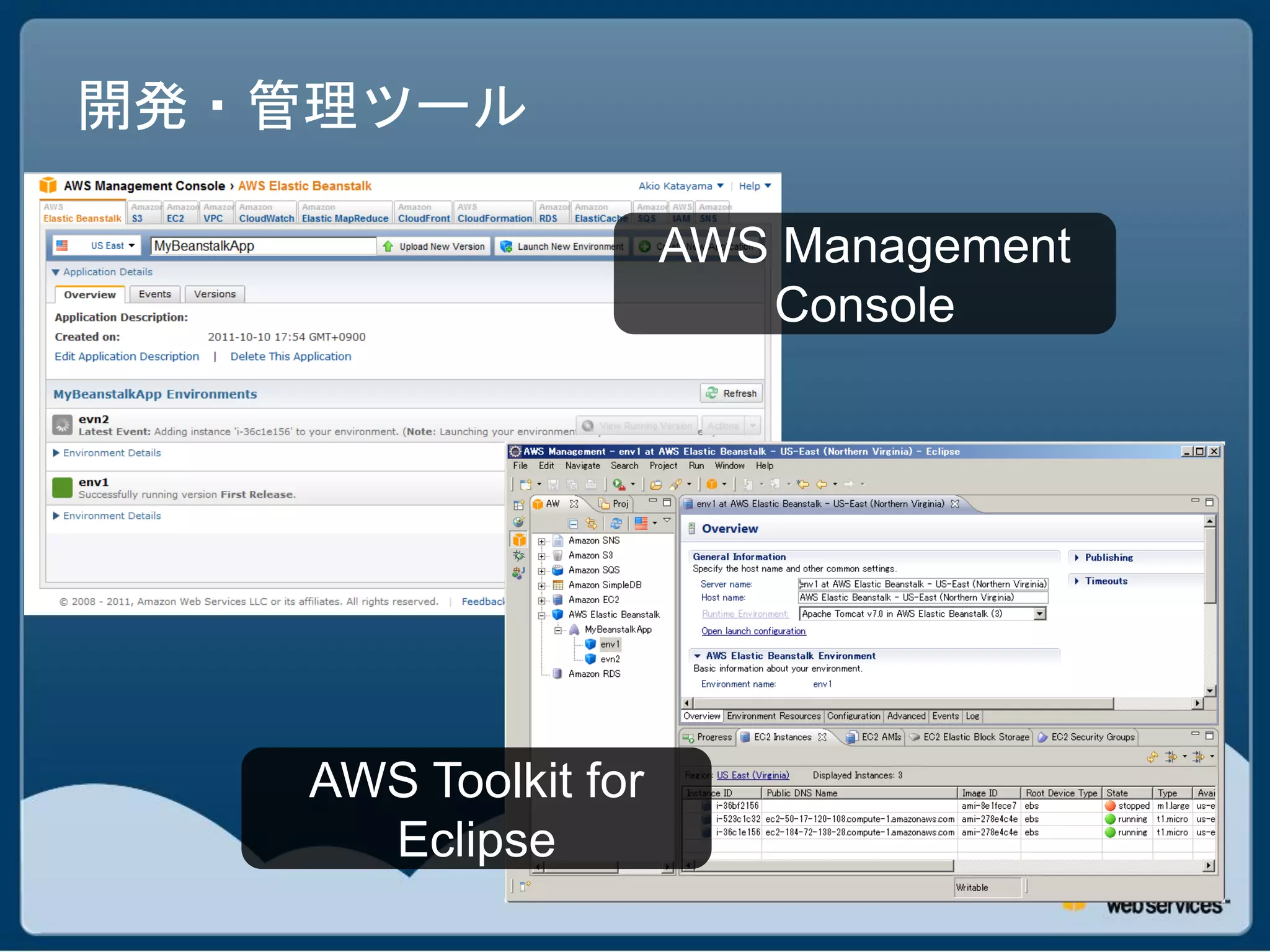This screenshot has height=952, width=1270.
Task: Click the State column header in instances table
Action: click(x=1127, y=793)
